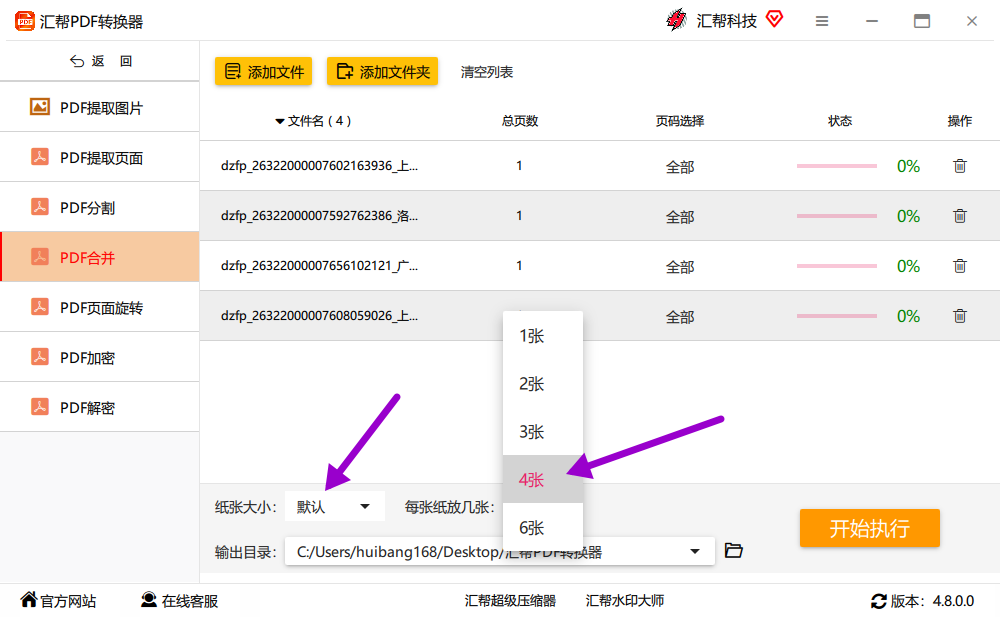Click the 汇帮PDF转换器 app logo icon
Screen dimensions: 1000x617
[x=25, y=21]
